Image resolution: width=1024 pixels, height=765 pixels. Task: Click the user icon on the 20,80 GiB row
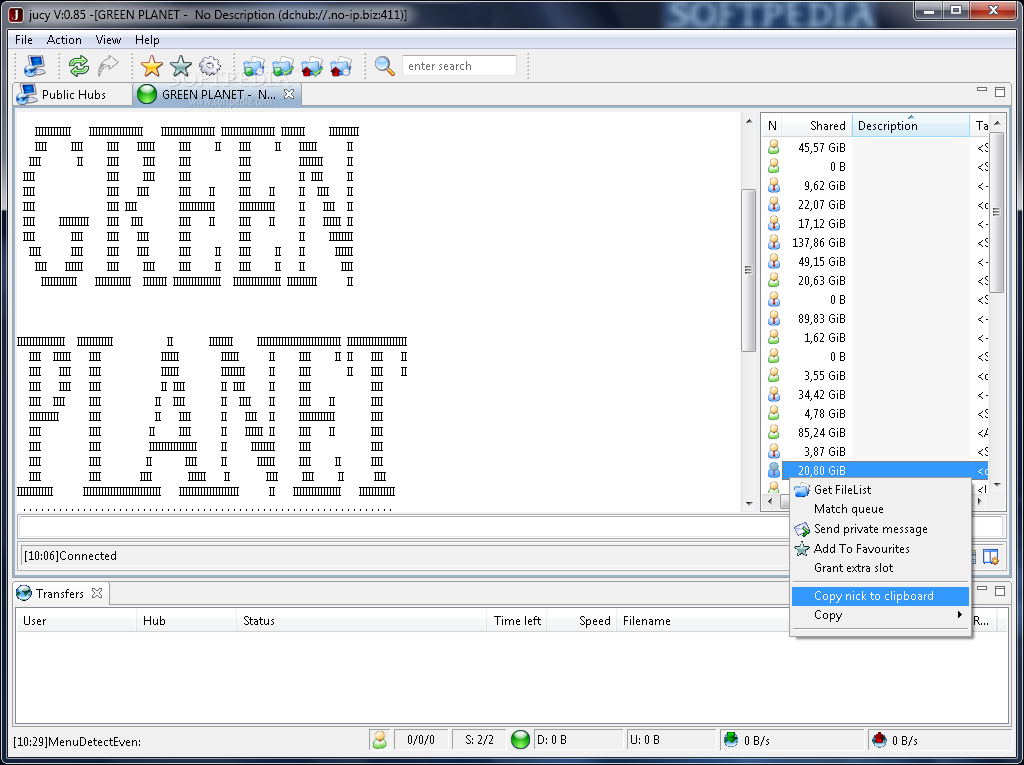pos(773,470)
